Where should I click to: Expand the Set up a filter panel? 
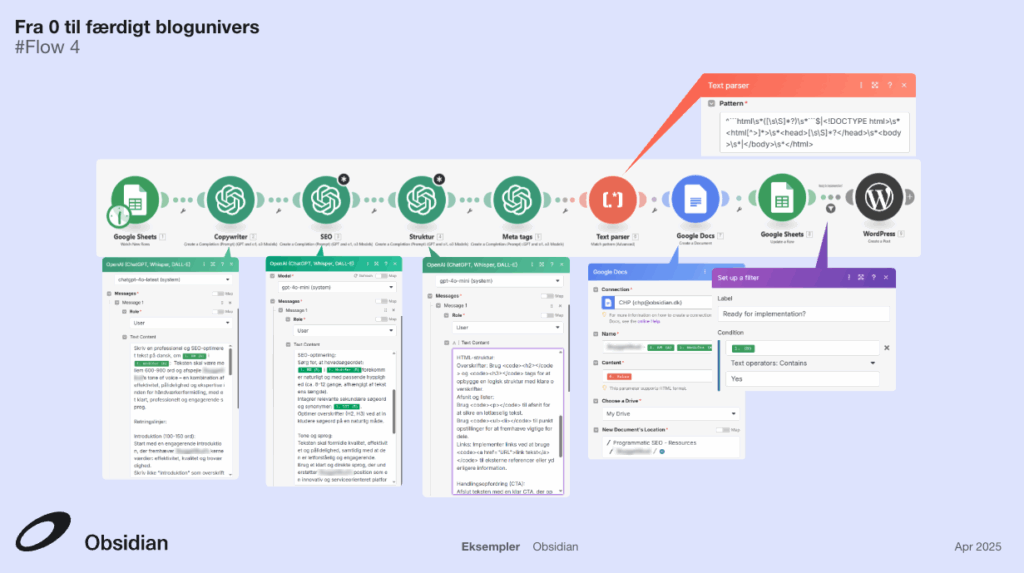[861, 278]
